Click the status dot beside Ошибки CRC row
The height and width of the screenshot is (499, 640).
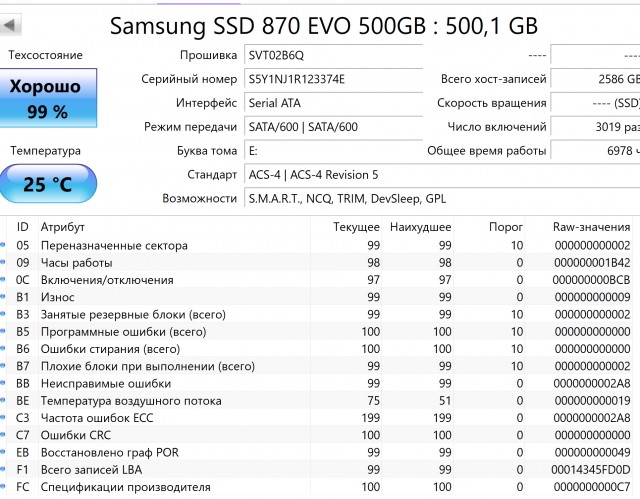click(x=3, y=435)
